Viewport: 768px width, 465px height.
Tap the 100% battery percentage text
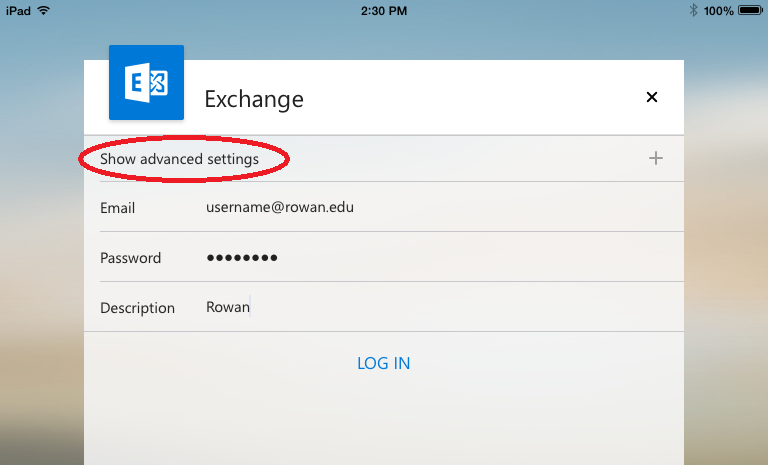[718, 10]
